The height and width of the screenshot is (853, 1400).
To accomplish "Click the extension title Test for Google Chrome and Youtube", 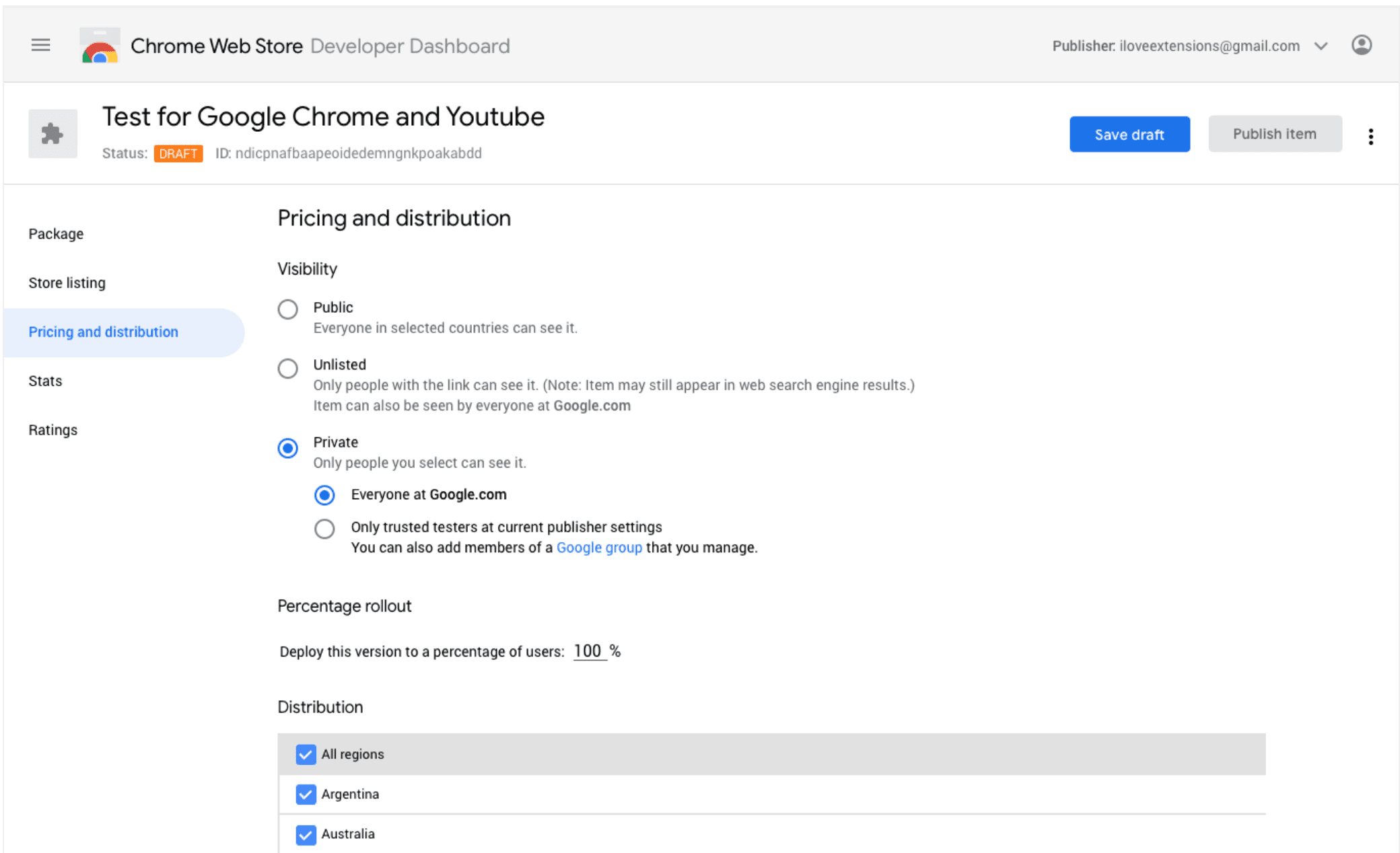I will pos(323,117).
